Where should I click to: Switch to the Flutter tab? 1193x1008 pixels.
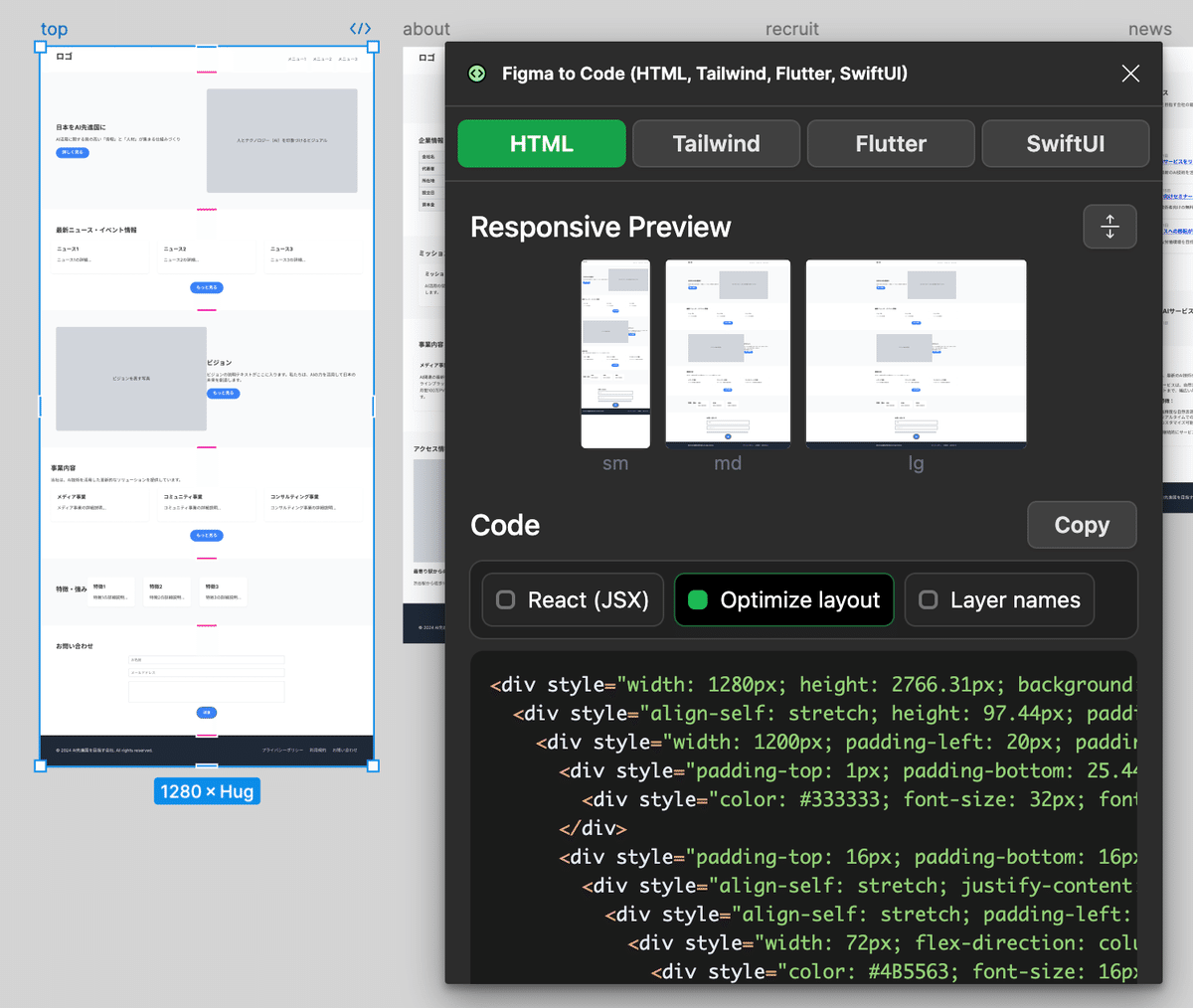pyautogui.click(x=891, y=143)
